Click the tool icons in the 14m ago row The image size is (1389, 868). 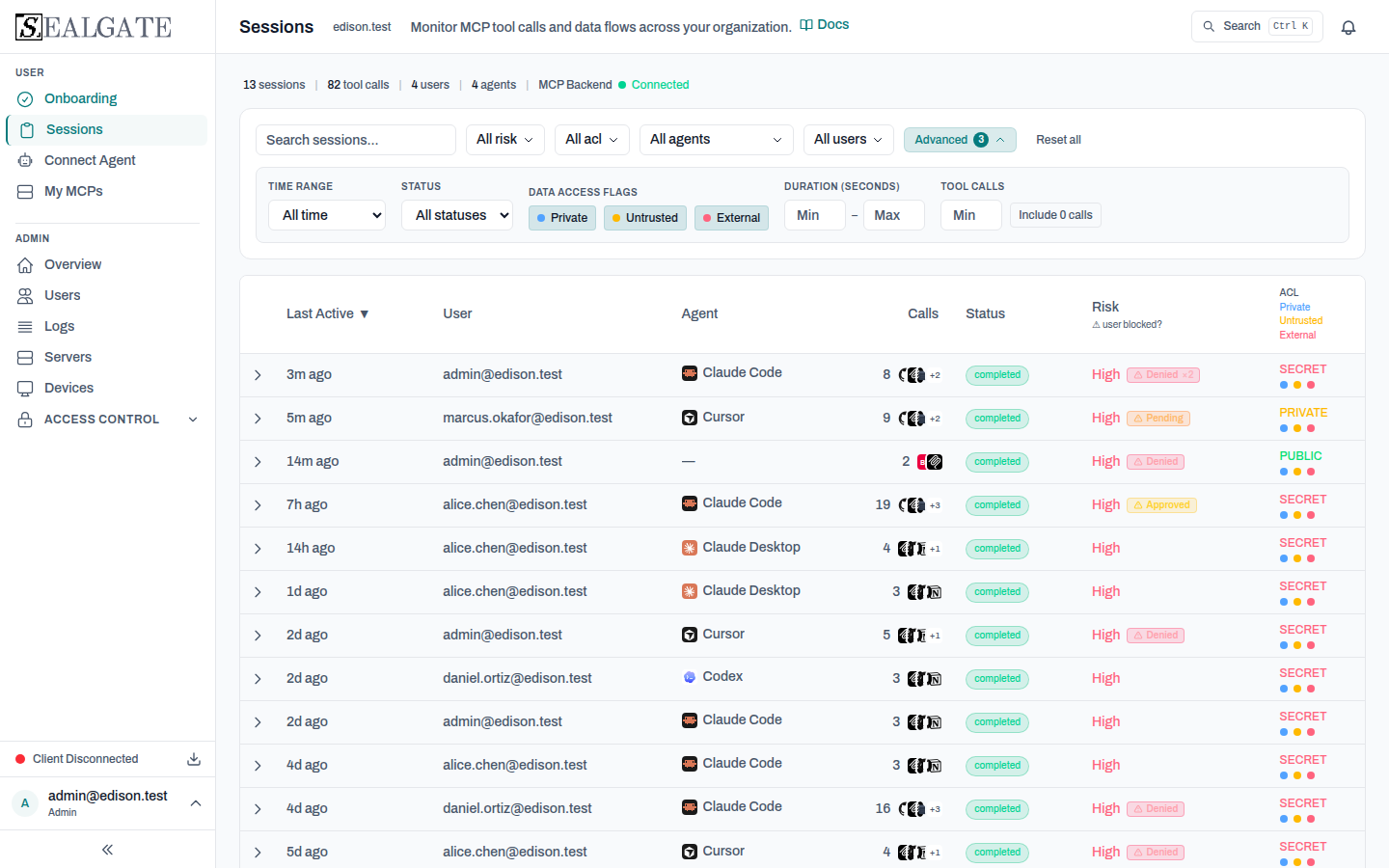(930, 462)
